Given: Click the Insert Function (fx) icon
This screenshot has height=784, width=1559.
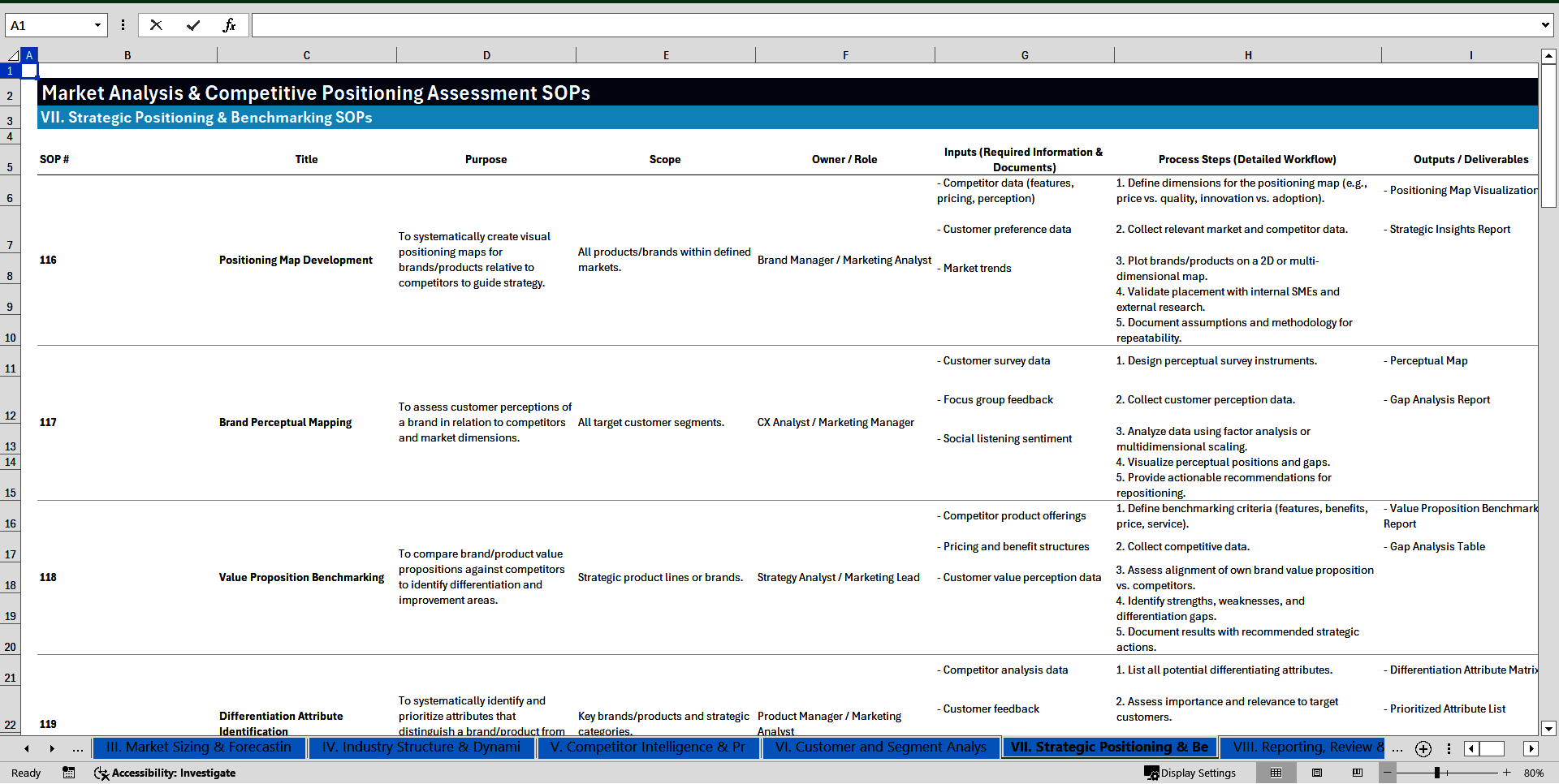Looking at the screenshot, I should [x=230, y=25].
